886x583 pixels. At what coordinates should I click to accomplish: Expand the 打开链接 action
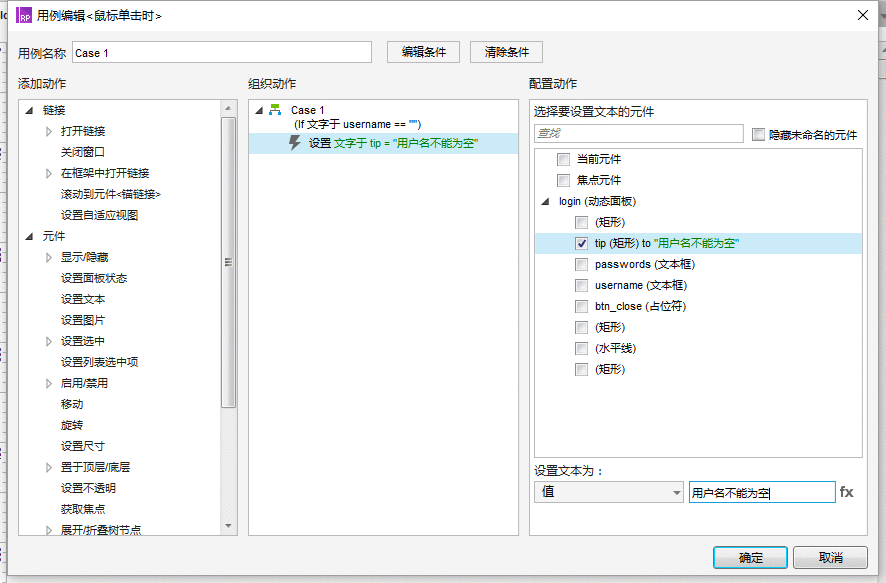click(x=49, y=131)
